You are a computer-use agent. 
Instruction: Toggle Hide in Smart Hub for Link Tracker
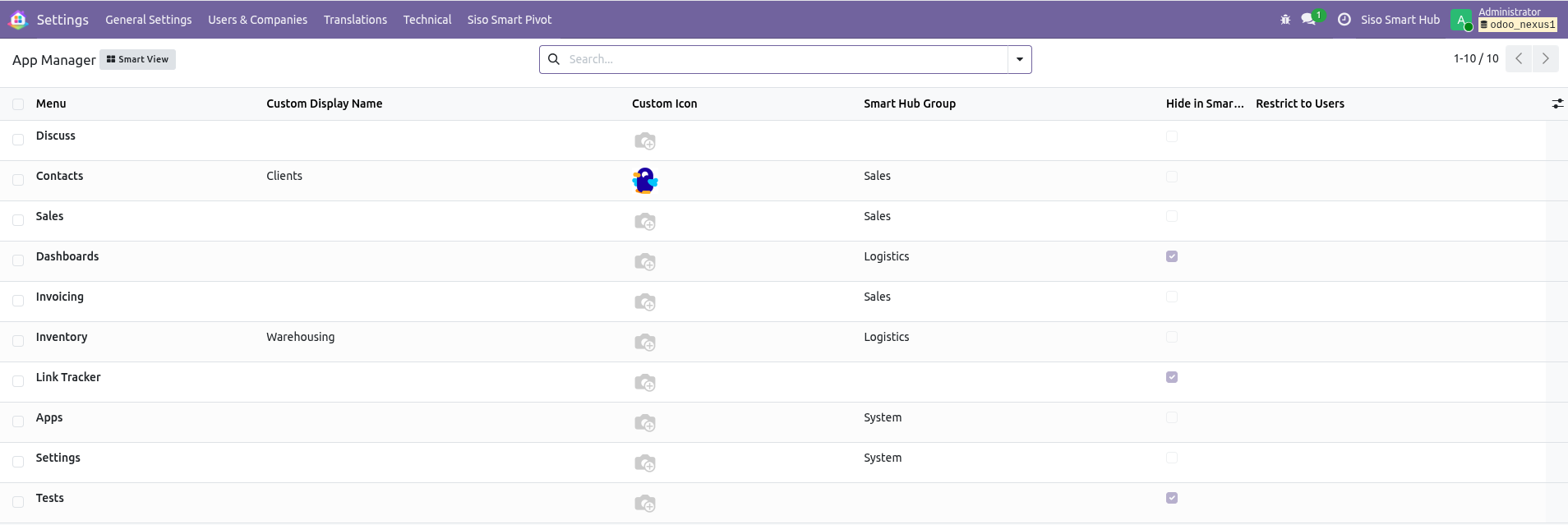1172,377
